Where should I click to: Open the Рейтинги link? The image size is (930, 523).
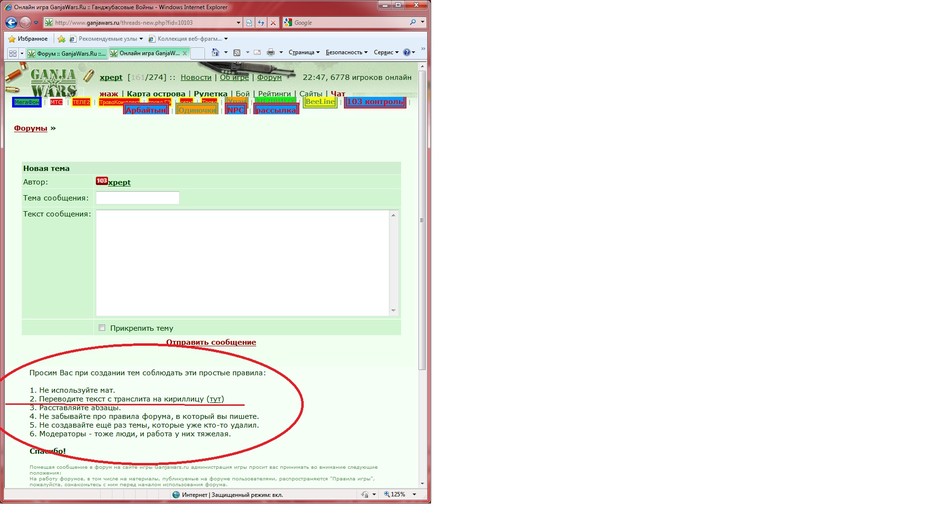click(x=275, y=94)
